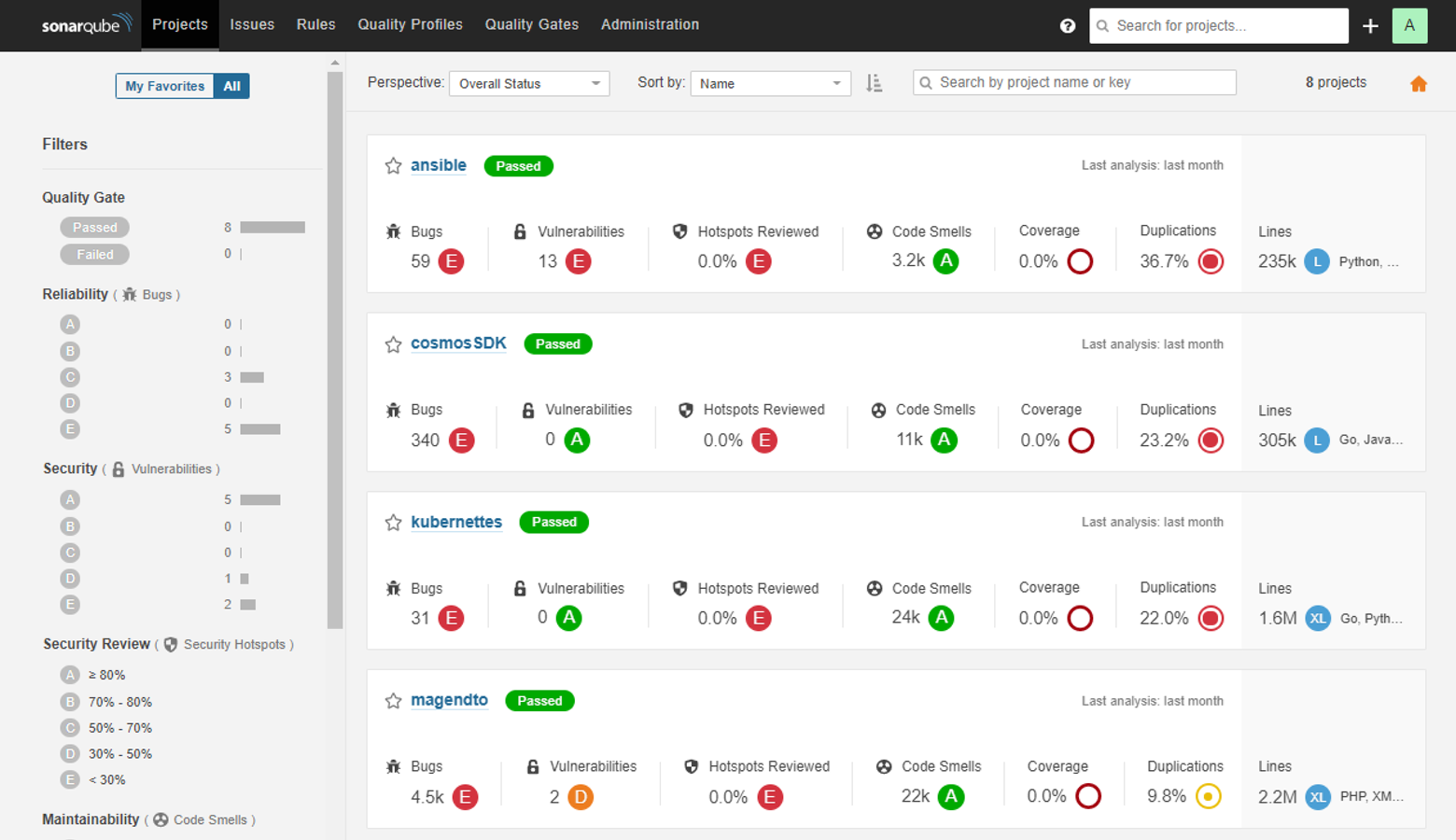
Task: Switch to My Favorites view
Action: 163,86
